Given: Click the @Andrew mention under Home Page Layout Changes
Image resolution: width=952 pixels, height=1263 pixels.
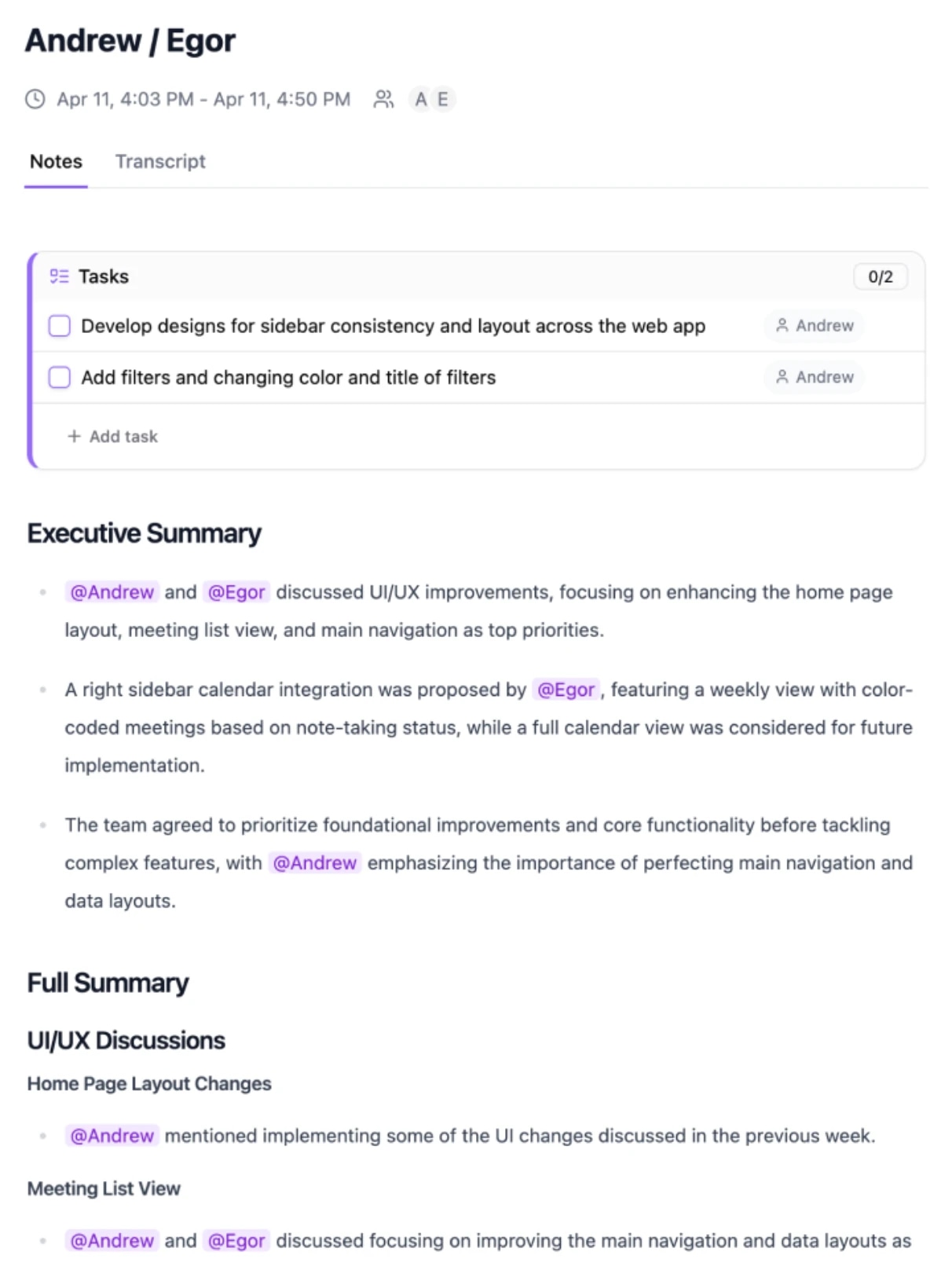Looking at the screenshot, I should pyautogui.click(x=112, y=1136).
